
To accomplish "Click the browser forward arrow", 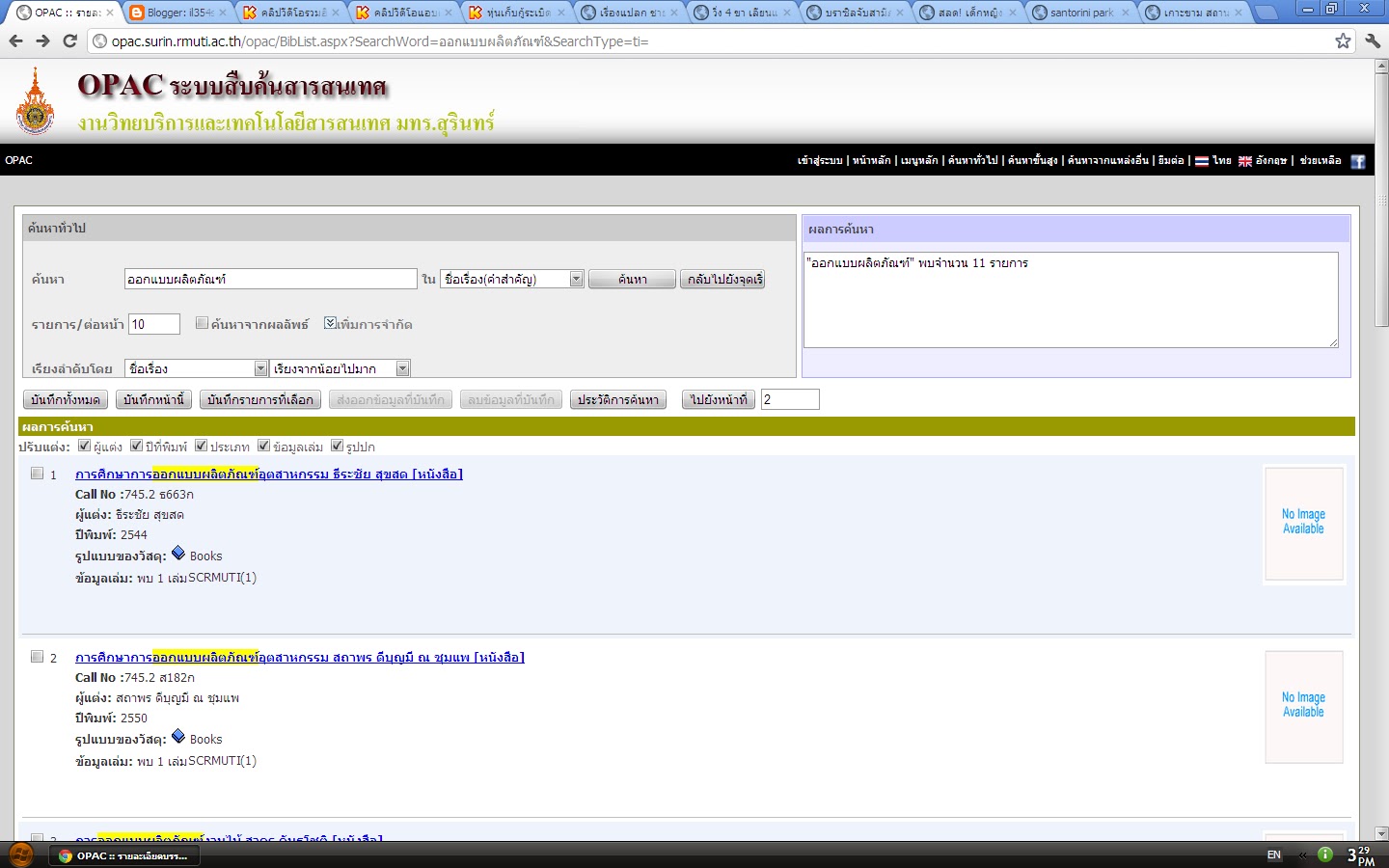I will pyautogui.click(x=42, y=41).
